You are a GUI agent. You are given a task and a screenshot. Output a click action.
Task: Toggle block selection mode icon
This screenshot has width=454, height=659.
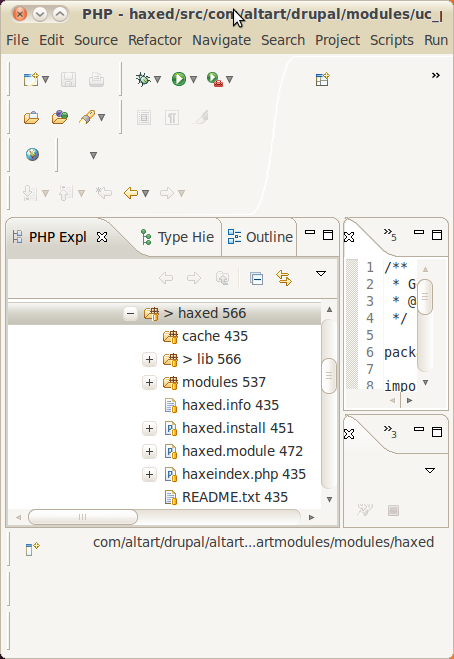(144, 117)
